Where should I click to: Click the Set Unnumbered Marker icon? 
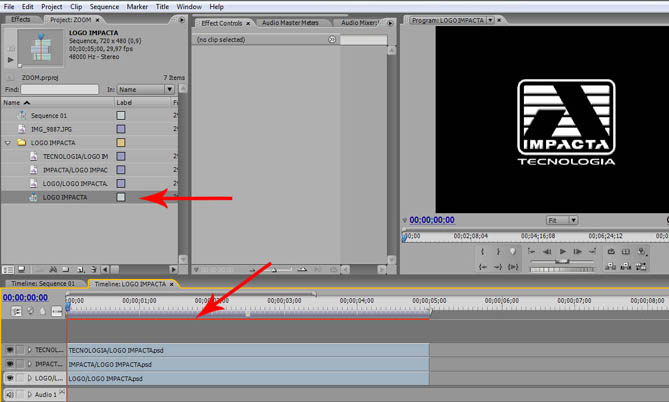pos(514,252)
